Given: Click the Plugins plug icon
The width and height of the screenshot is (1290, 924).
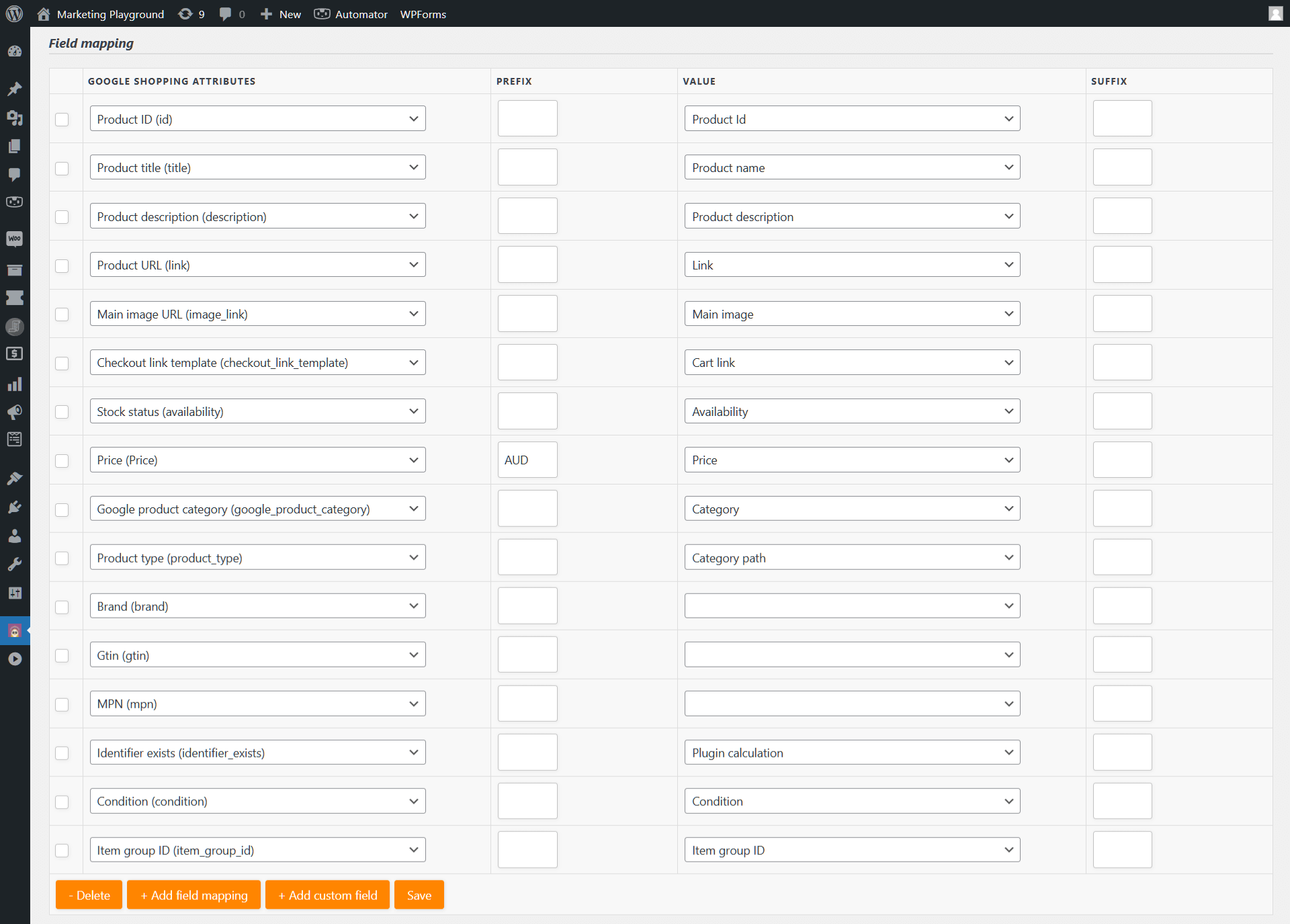Looking at the screenshot, I should (14, 506).
